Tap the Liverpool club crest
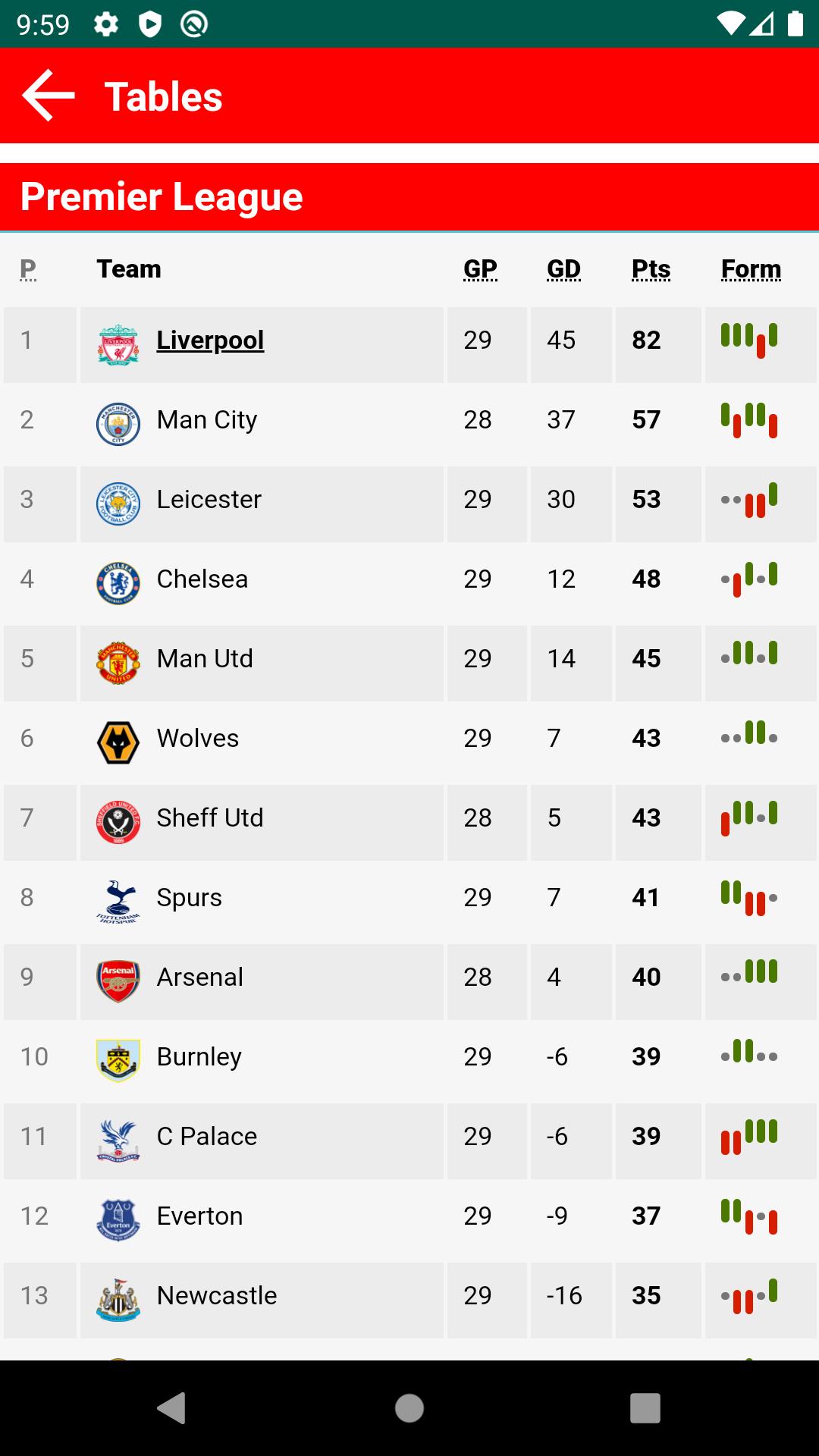This screenshot has width=819, height=1456. tap(118, 345)
